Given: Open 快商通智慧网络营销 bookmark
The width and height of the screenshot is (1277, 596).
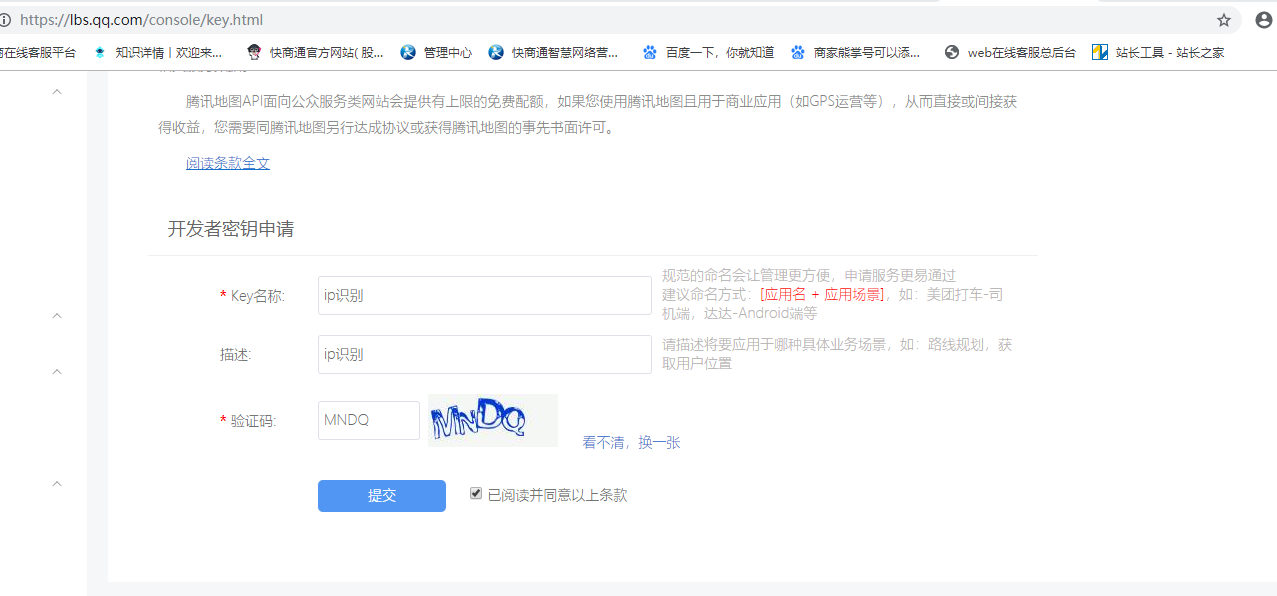Looking at the screenshot, I should pyautogui.click(x=554, y=53).
